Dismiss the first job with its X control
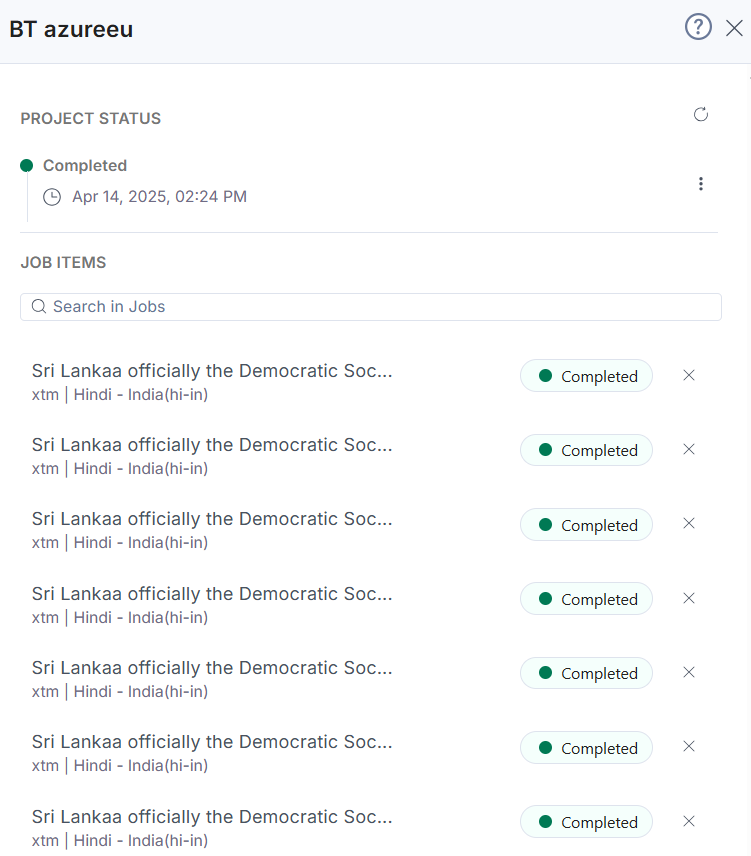The width and height of the screenshot is (751, 856). tap(688, 375)
